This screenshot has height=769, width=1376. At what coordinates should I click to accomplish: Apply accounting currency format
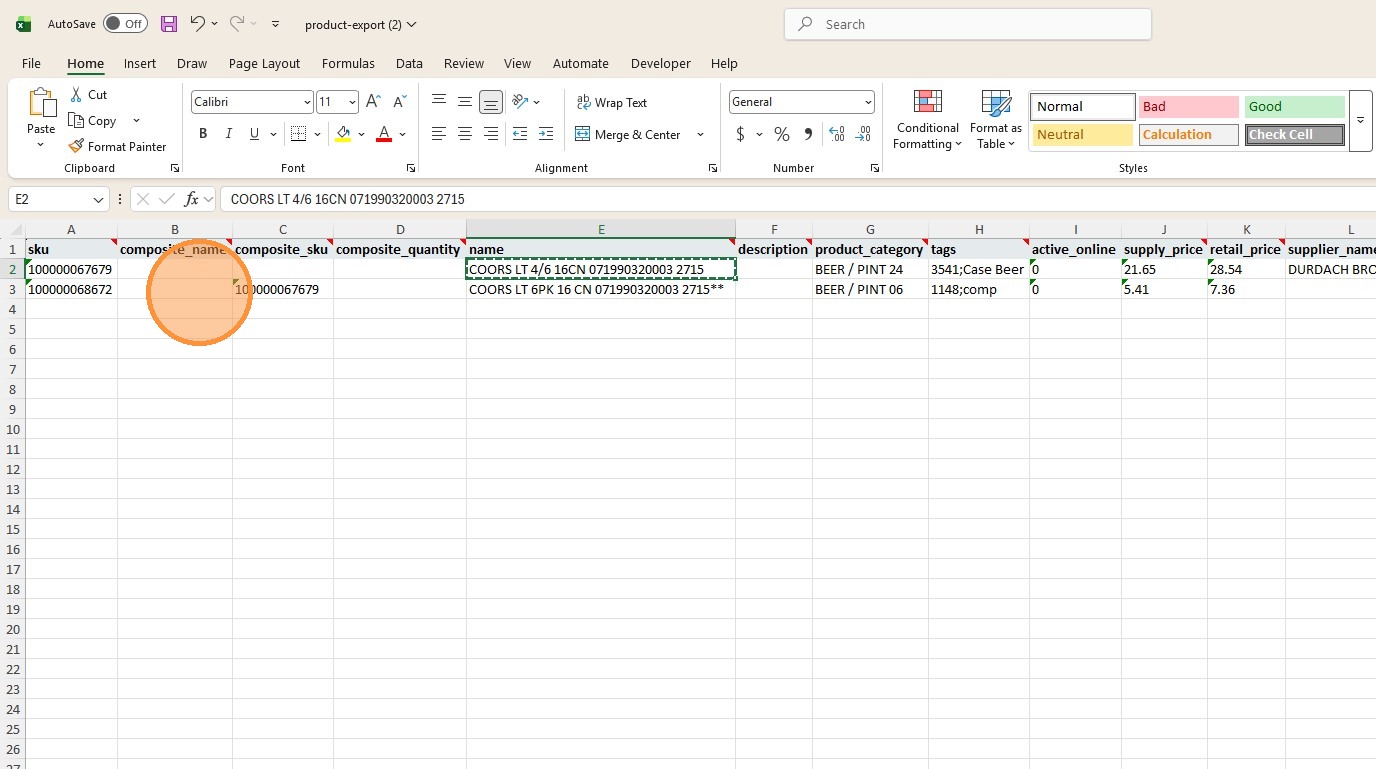click(740, 134)
